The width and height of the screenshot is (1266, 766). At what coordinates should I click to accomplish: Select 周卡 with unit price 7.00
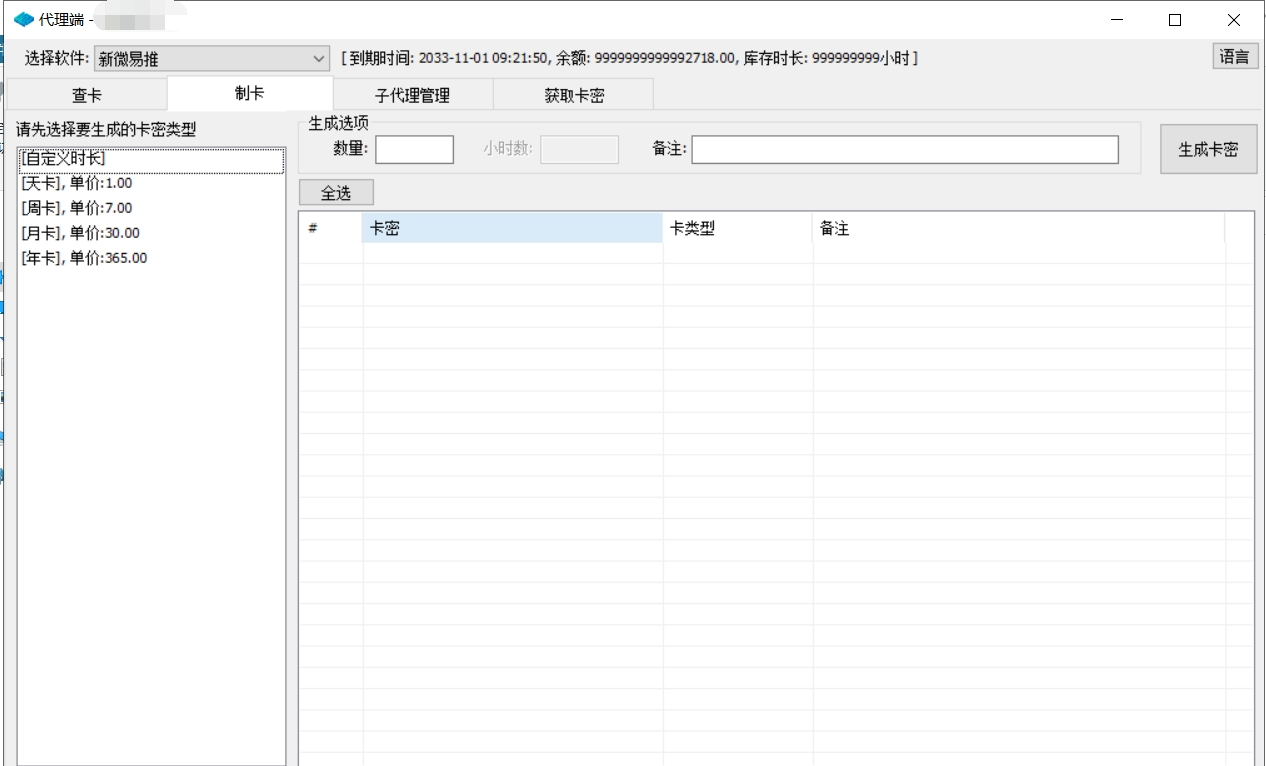point(77,208)
